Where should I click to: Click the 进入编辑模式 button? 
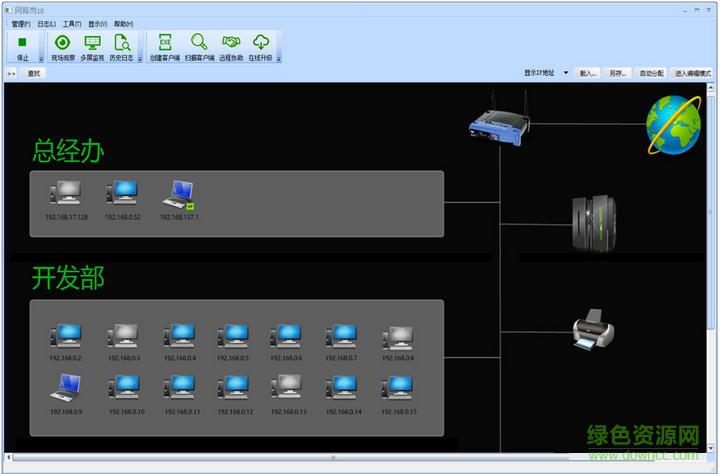point(693,73)
